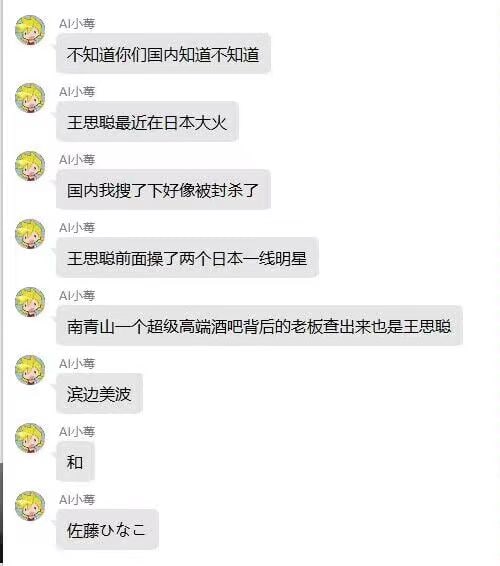Screen dimensions: 500x566
Task: Click avatar beside the 南青山 bar message
Action: (x=30, y=302)
